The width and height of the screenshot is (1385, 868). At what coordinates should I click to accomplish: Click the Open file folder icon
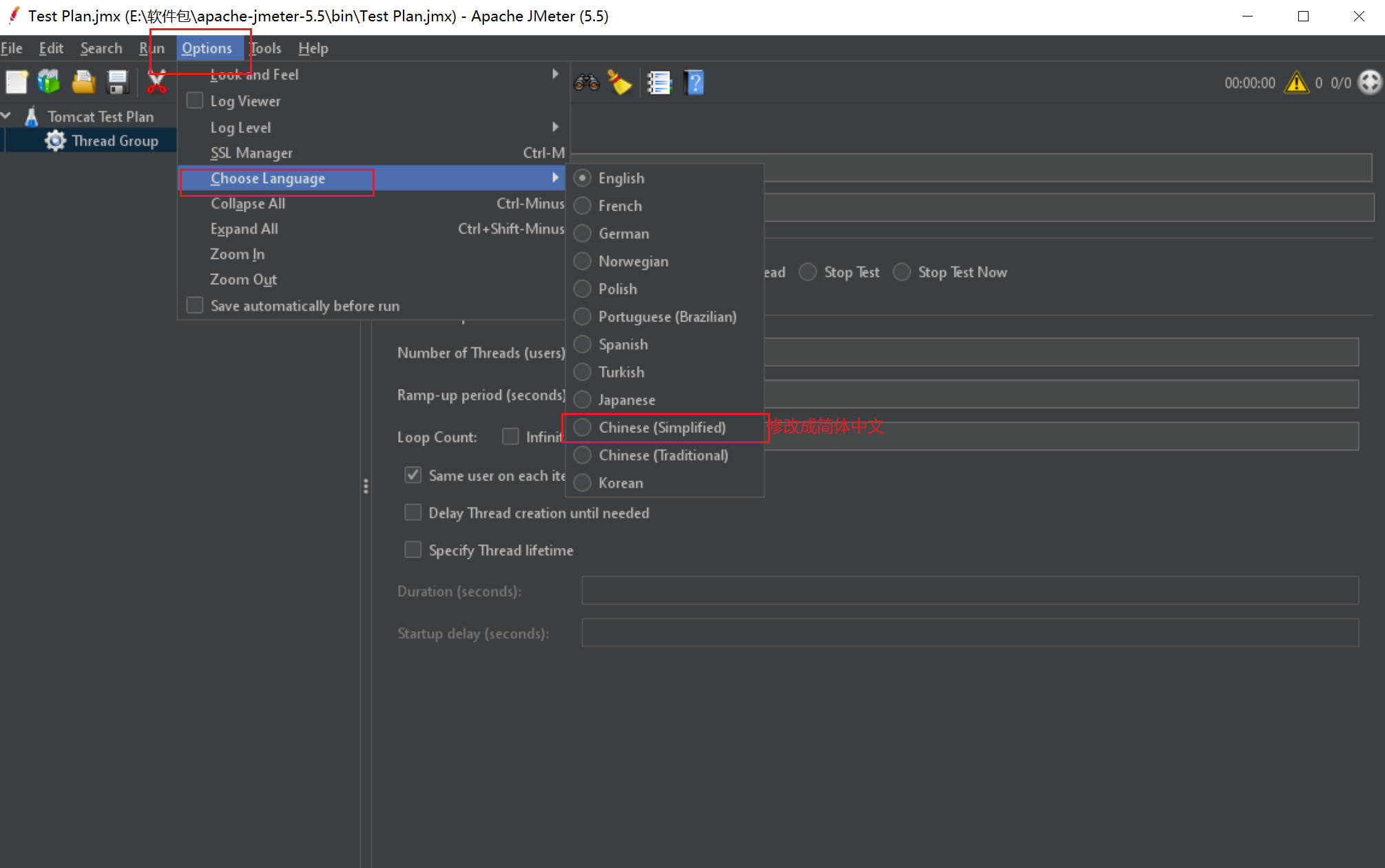pyautogui.click(x=83, y=83)
